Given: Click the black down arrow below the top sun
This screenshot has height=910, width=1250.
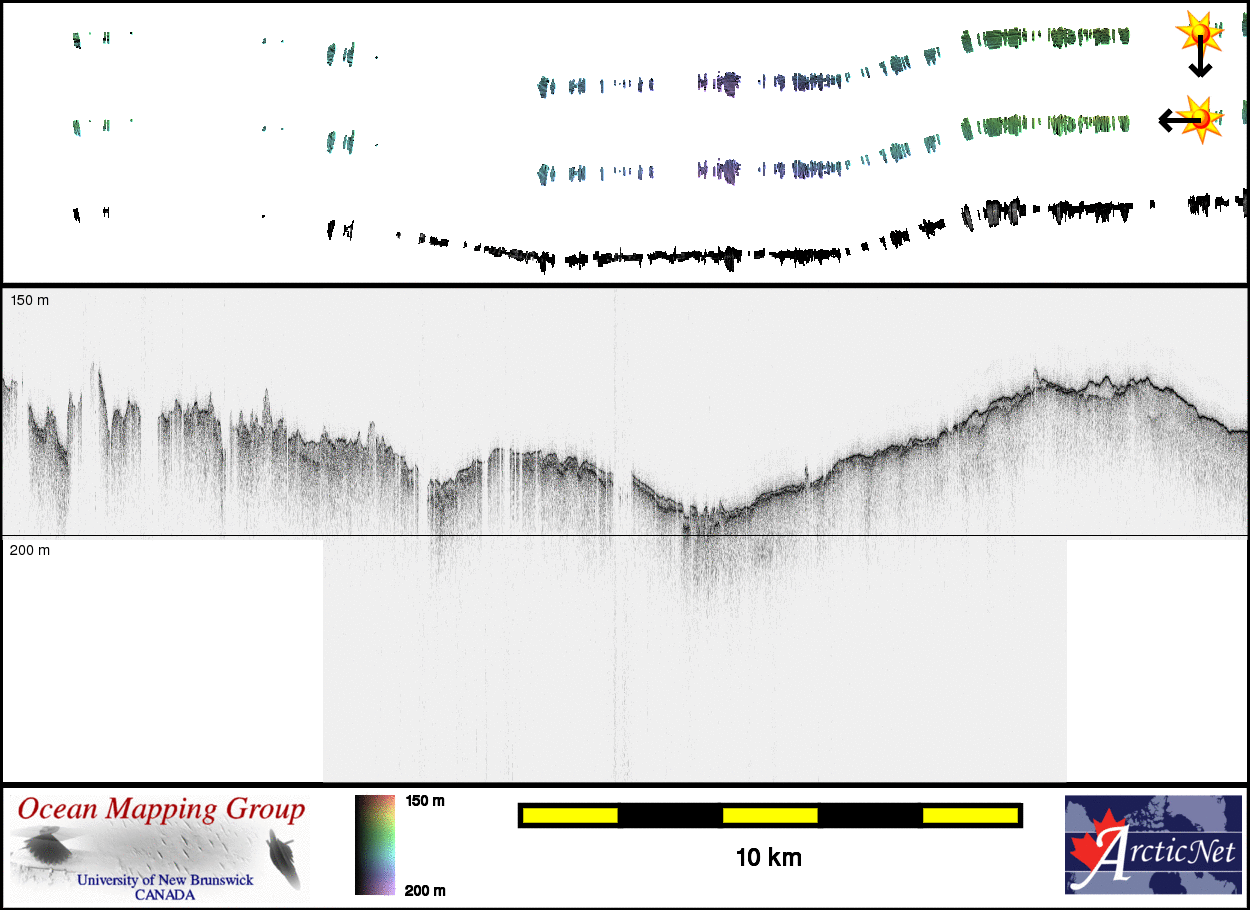Looking at the screenshot, I should 1200,62.
